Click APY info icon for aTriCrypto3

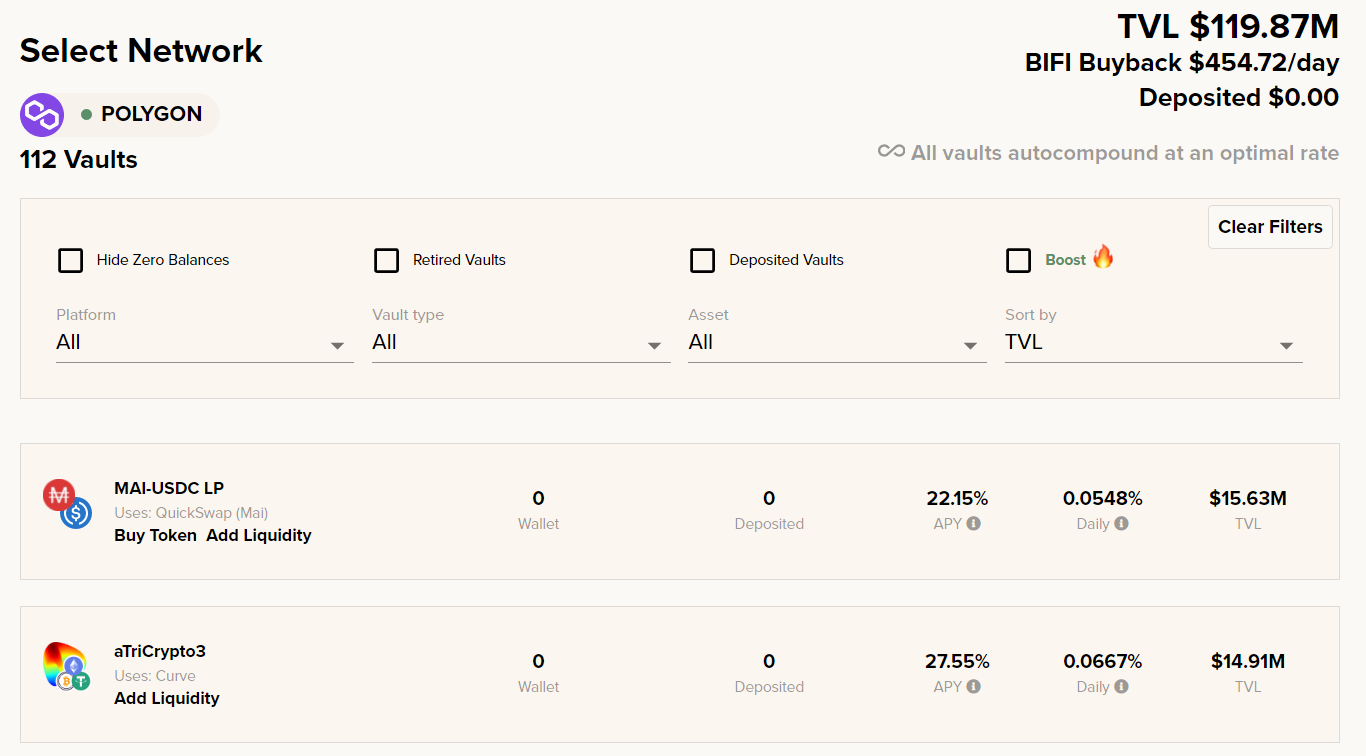click(x=974, y=686)
